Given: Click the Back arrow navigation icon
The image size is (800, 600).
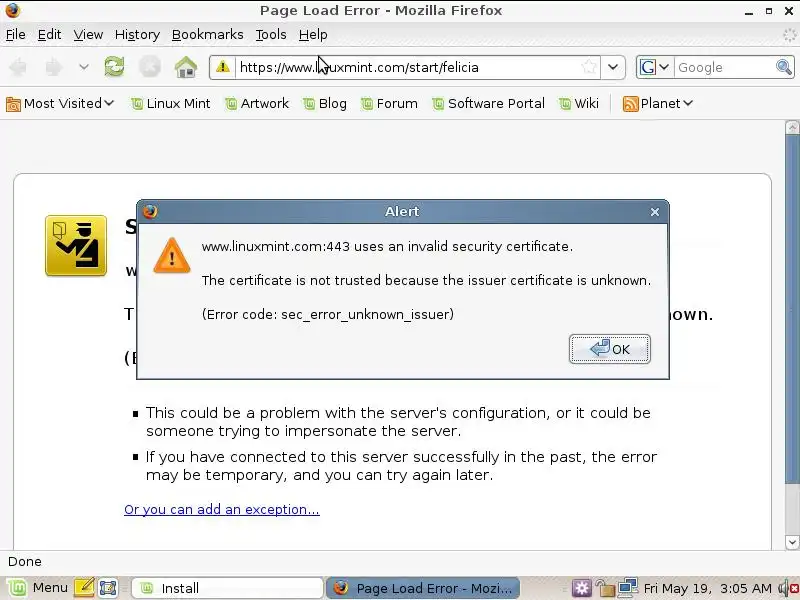Looking at the screenshot, I should coord(19,67).
